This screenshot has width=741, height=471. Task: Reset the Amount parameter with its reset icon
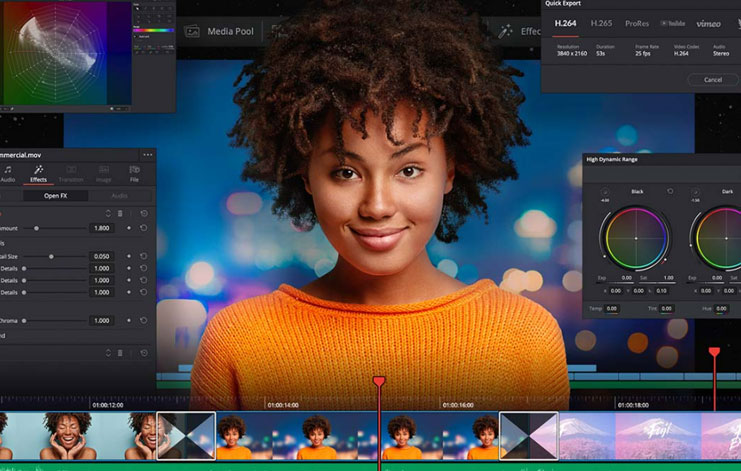(x=144, y=228)
